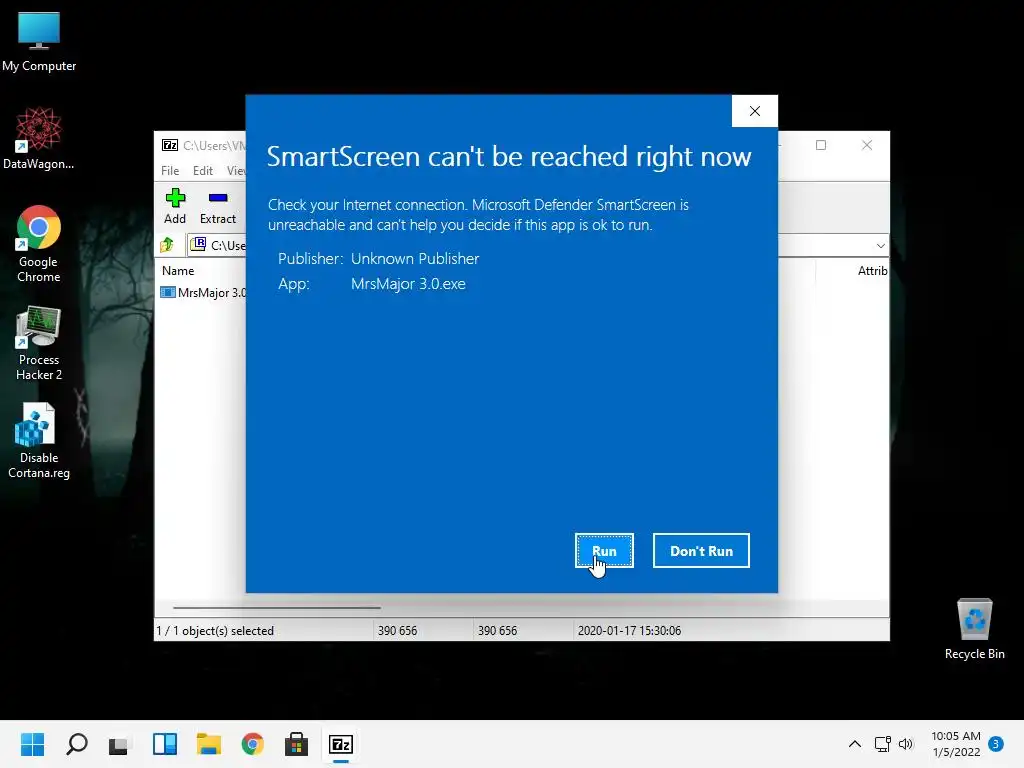The height and width of the screenshot is (768, 1024).
Task: Click the network tray icon
Action: pyautogui.click(x=883, y=744)
